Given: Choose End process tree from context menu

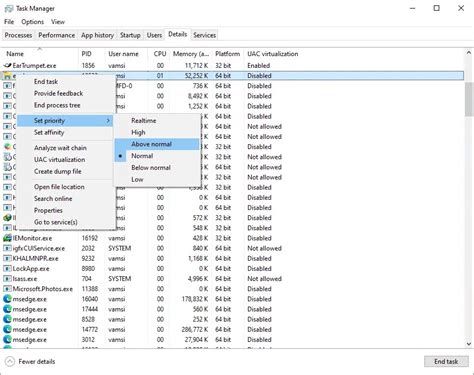Looking at the screenshot, I should (x=57, y=105).
